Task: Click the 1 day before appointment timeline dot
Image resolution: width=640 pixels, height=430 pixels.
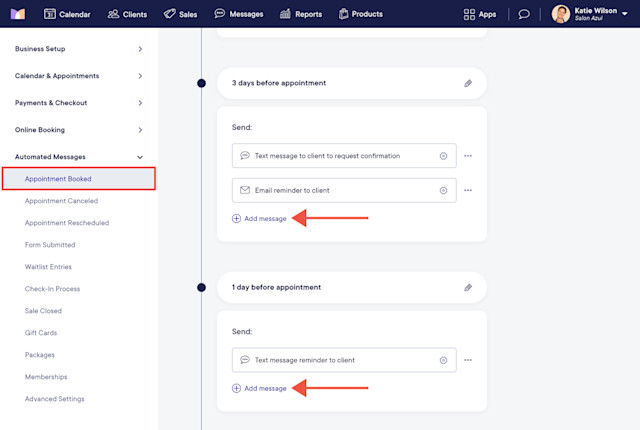Action: click(201, 288)
